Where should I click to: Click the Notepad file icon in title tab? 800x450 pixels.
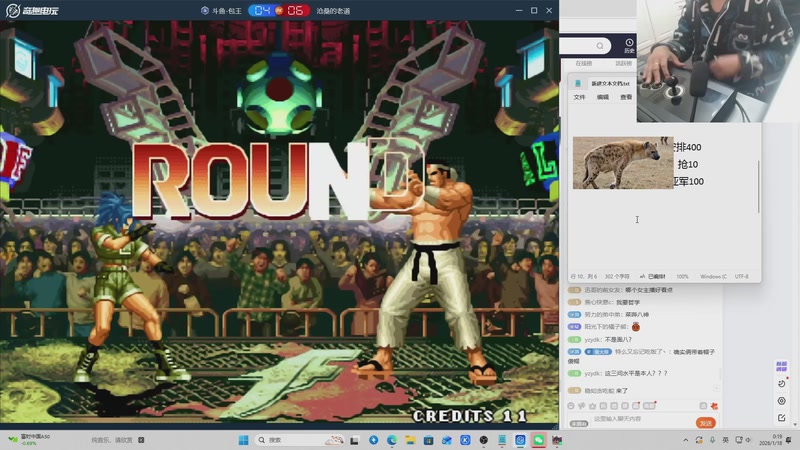578,83
